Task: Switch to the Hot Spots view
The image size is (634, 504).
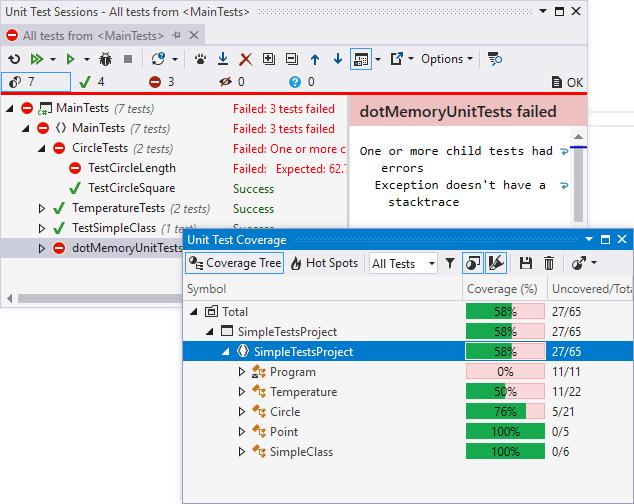Action: pos(324,263)
